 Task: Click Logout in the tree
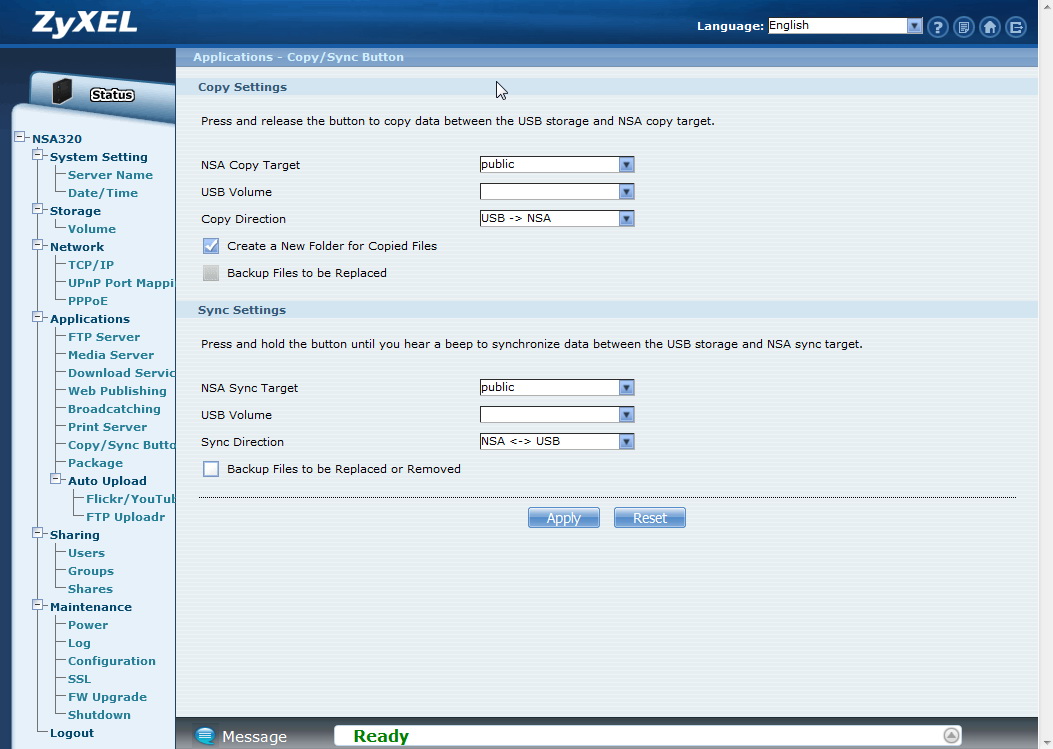(x=72, y=733)
